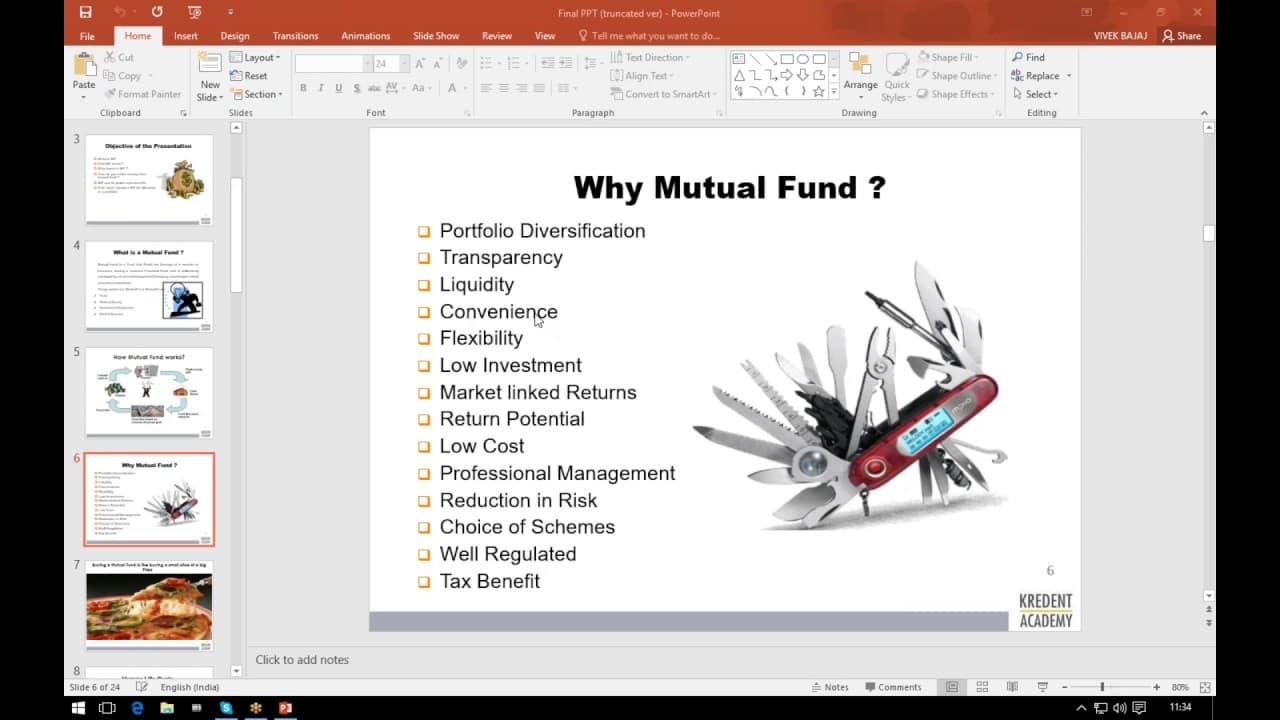Click the Save icon in title bar

tap(85, 12)
